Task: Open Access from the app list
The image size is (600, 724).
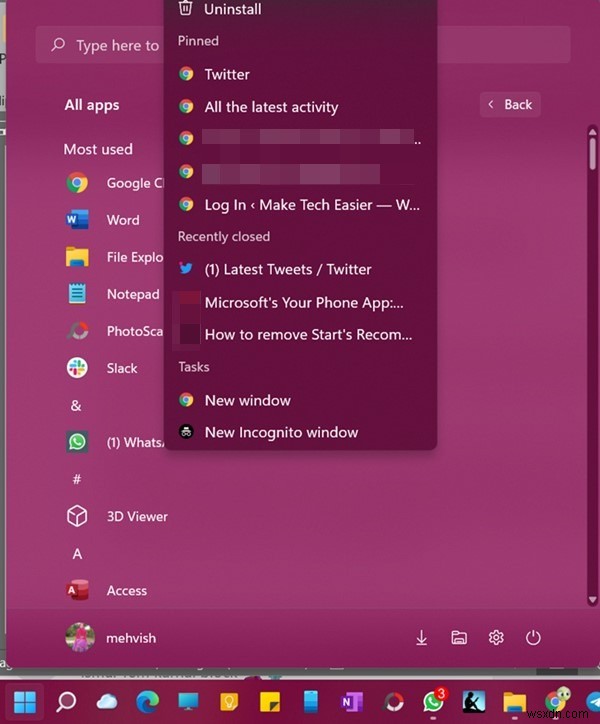Action: tap(109, 591)
